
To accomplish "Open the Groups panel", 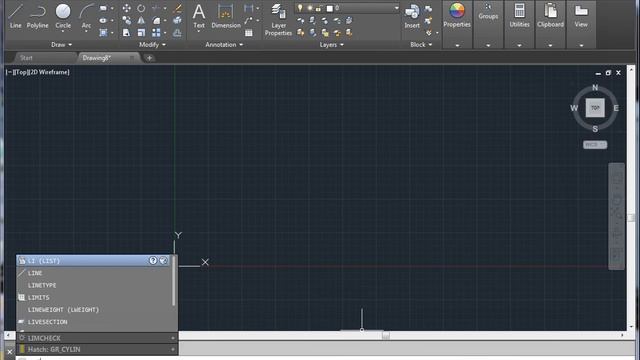I will tap(488, 12).
